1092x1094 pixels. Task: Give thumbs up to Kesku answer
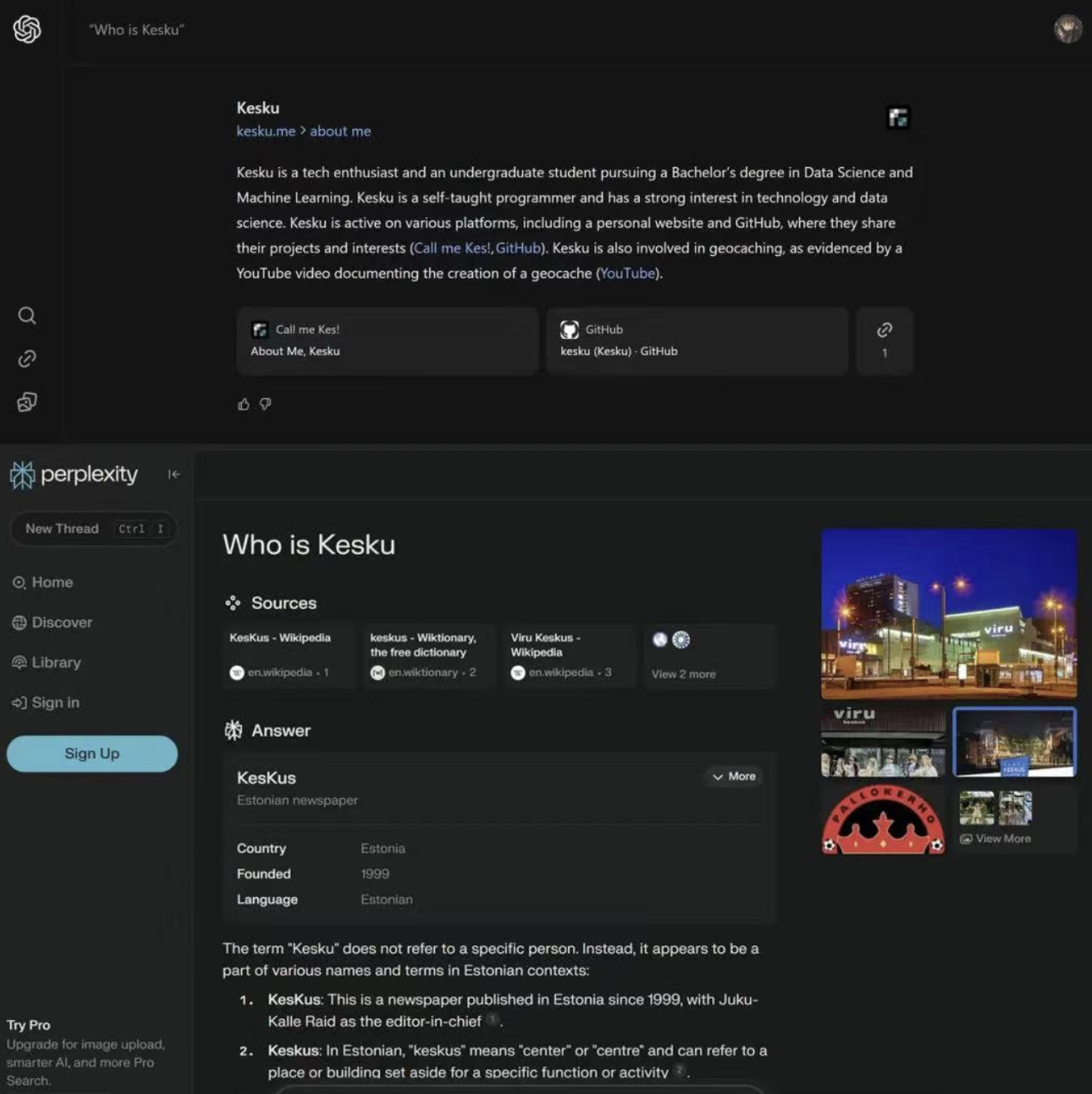click(243, 404)
